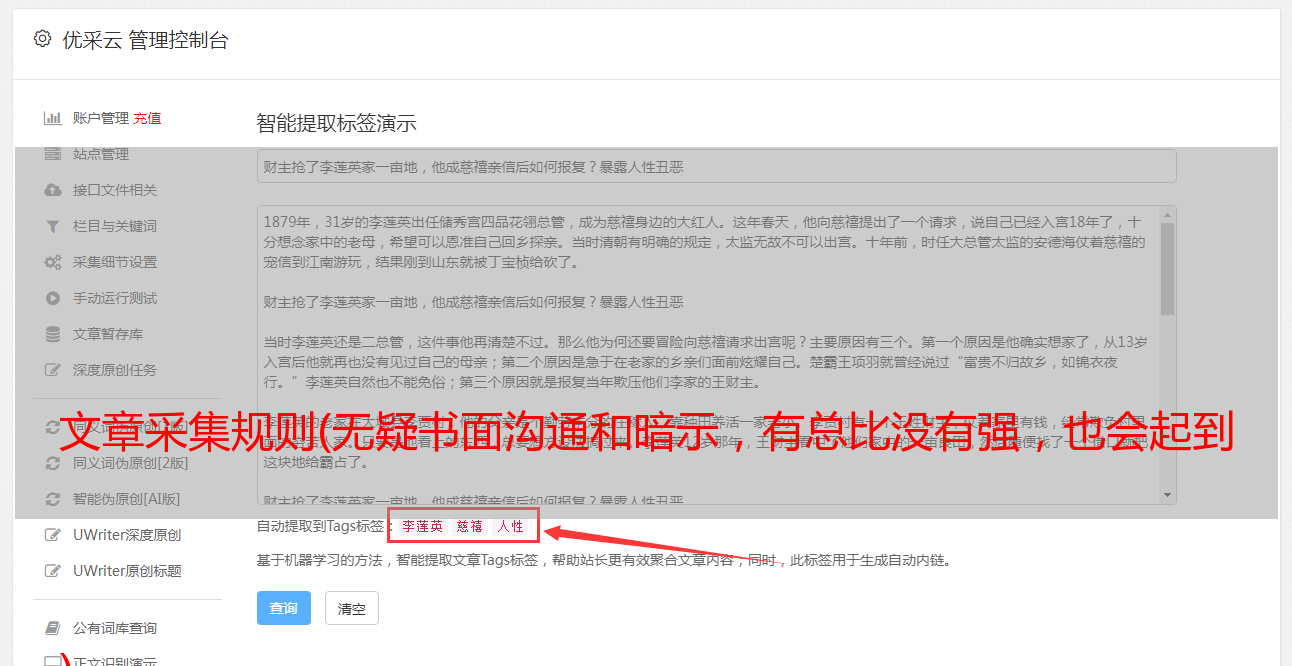Click the article title input field
Screen dimensions: 1292x666
(x=716, y=166)
